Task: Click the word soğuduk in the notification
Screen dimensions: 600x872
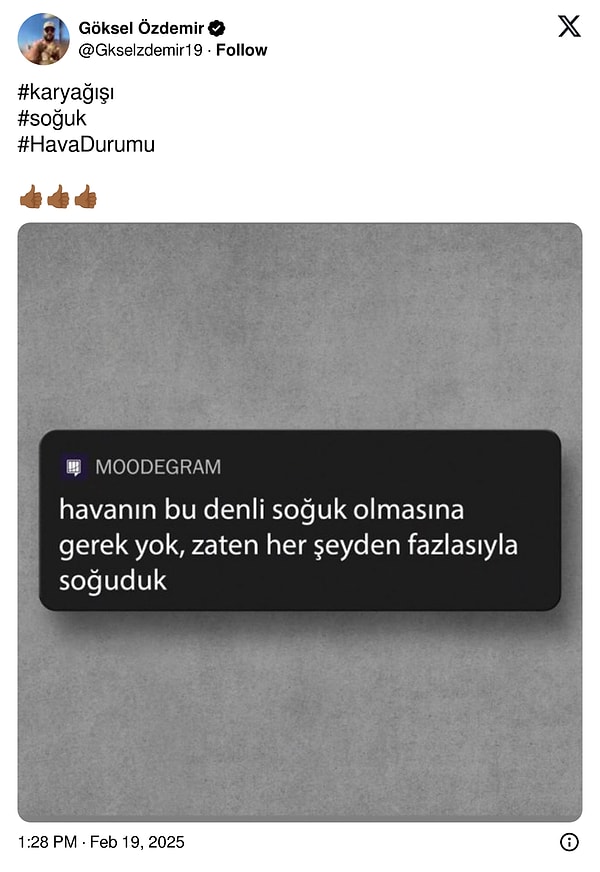Action: pyautogui.click(x=112, y=581)
